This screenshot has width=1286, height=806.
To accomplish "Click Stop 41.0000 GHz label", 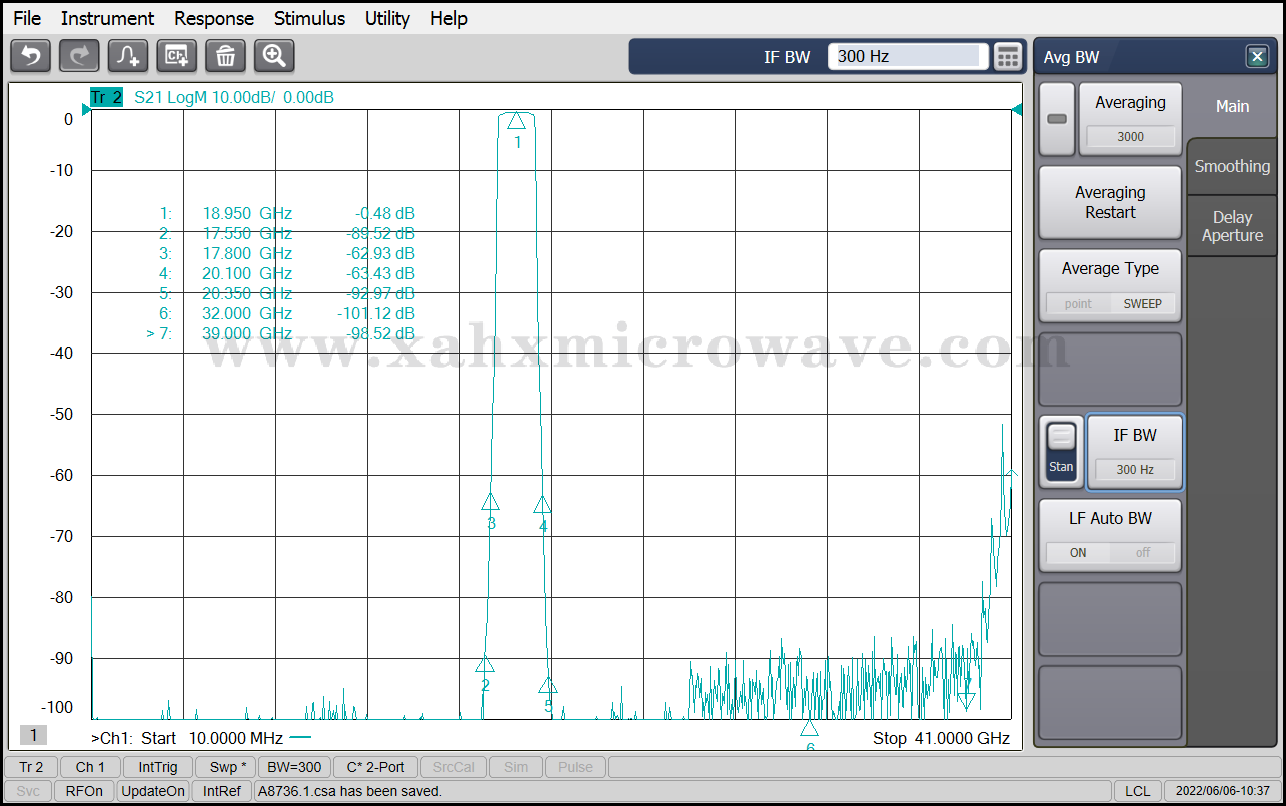I will 941,738.
